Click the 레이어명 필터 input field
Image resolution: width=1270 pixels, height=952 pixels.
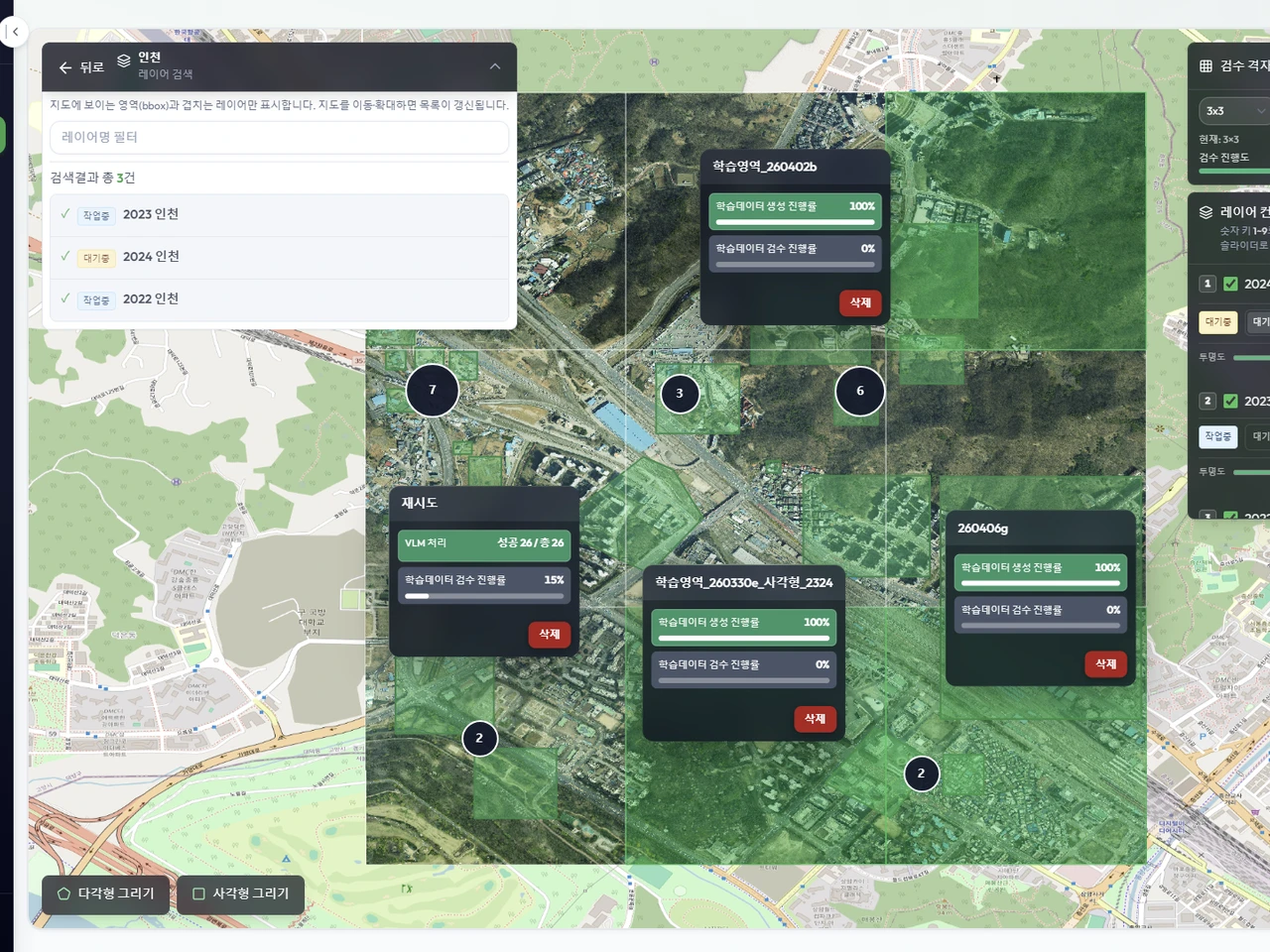(x=279, y=137)
